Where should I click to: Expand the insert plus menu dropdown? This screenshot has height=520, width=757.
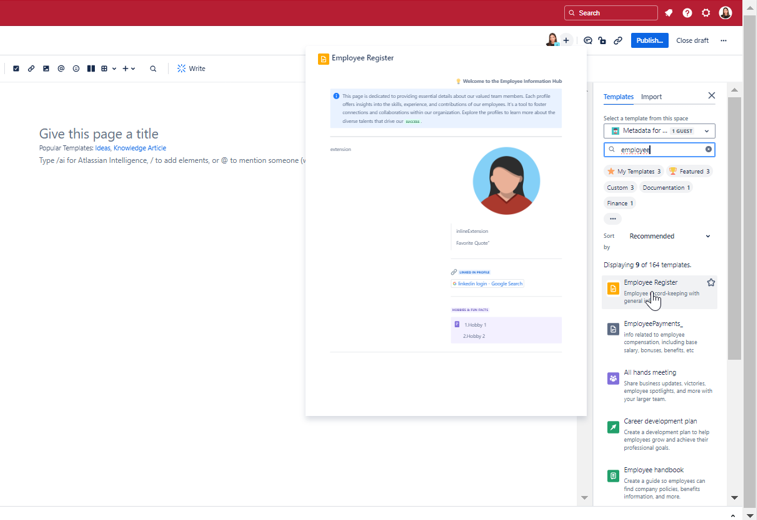[128, 69]
